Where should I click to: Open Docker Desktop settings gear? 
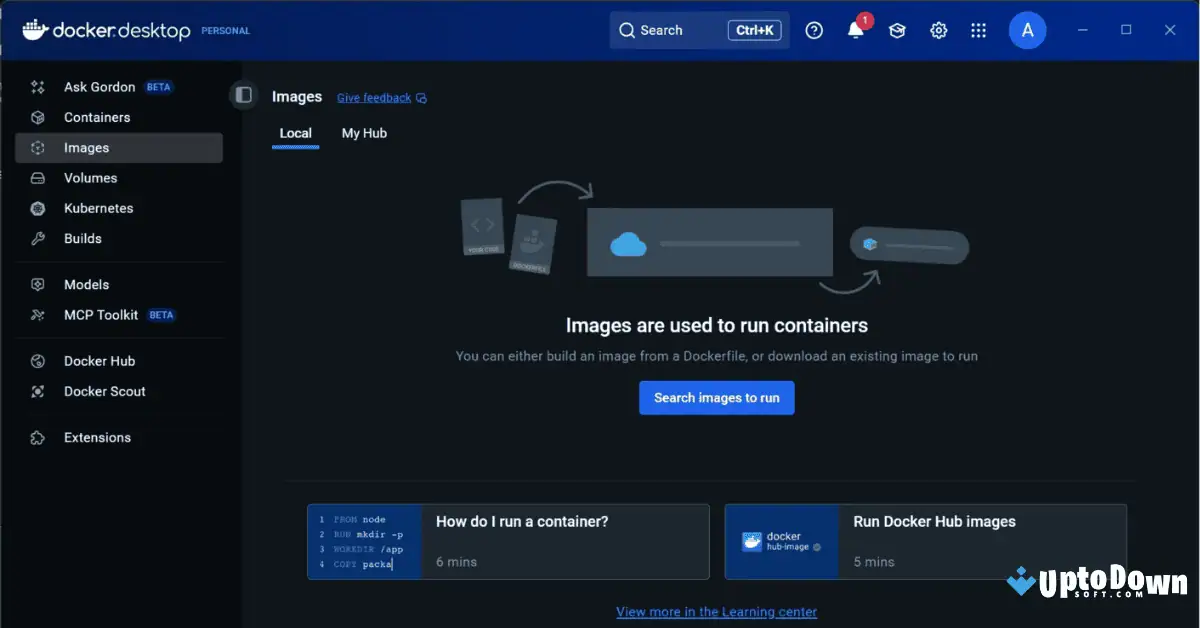click(x=938, y=30)
